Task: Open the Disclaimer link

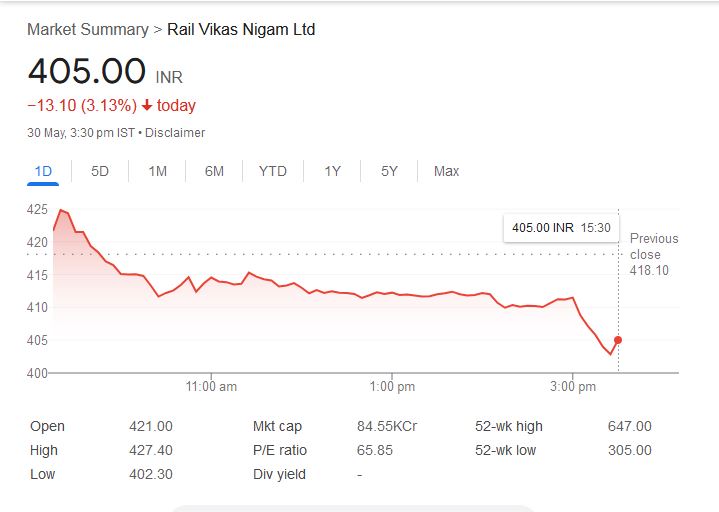Action: [175, 133]
